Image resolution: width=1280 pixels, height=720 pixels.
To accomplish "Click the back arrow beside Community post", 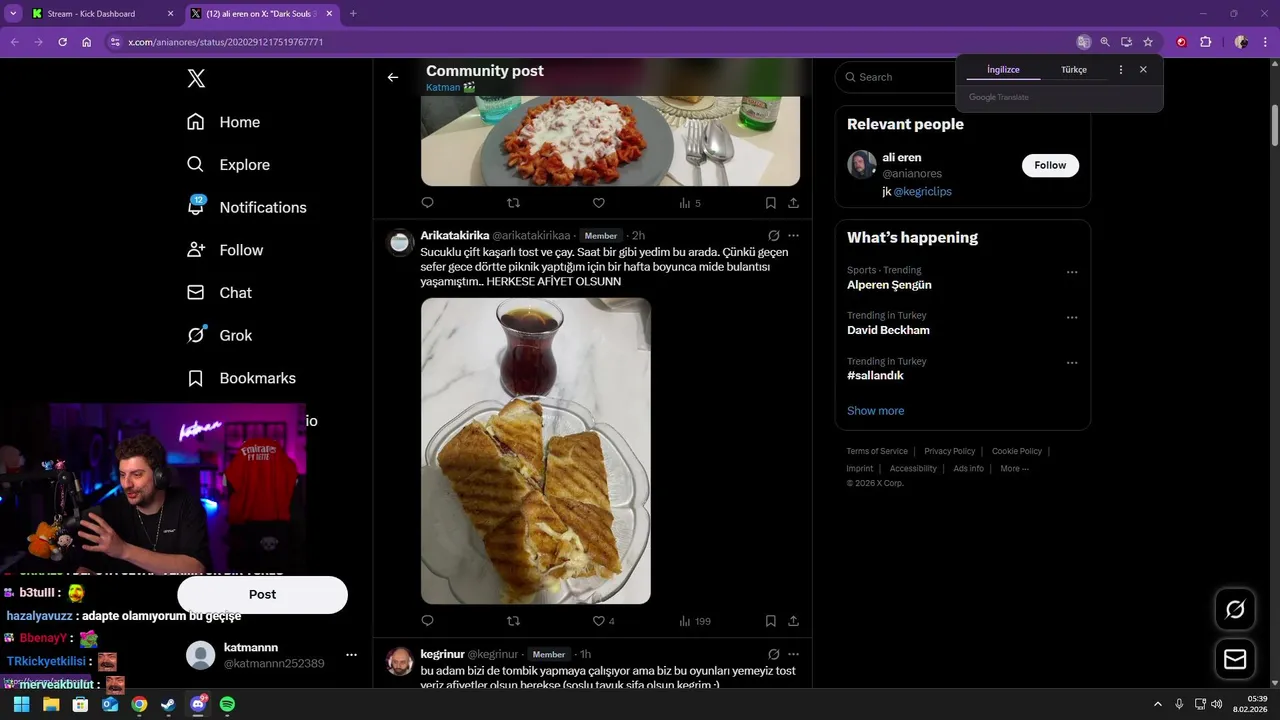I will pyautogui.click(x=393, y=77).
